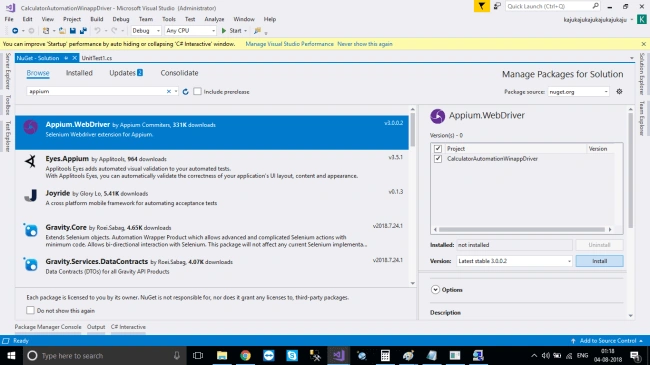Open the C# Interactive panel tab

pyautogui.click(x=128, y=327)
